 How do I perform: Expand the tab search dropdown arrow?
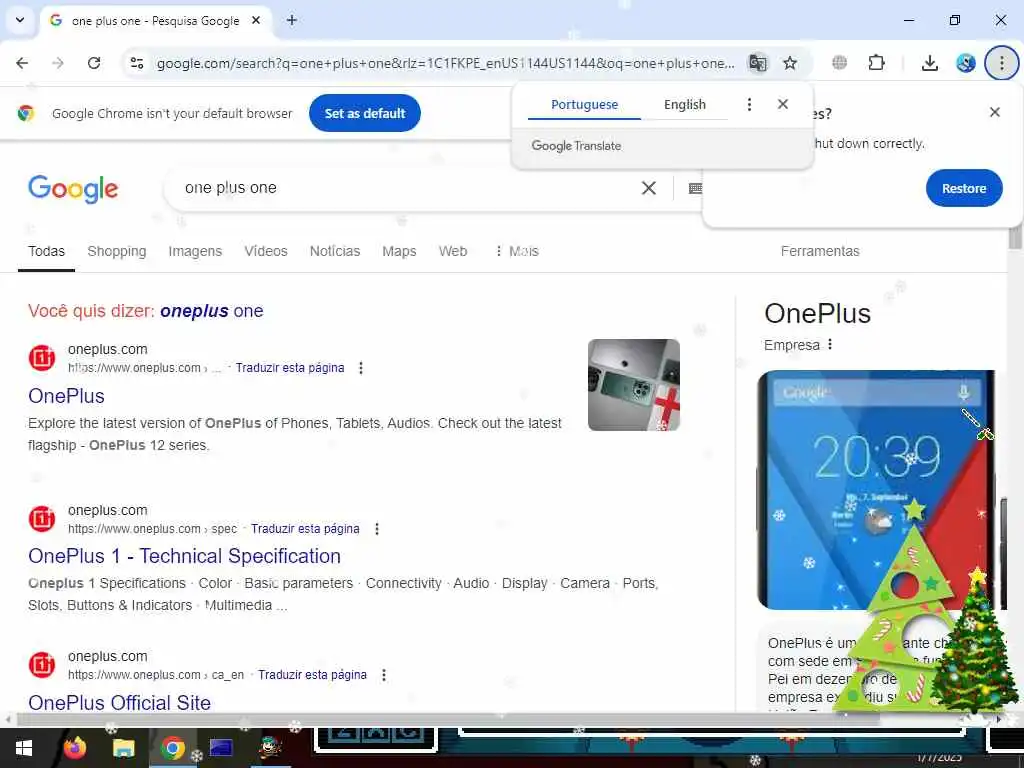pyautogui.click(x=20, y=20)
